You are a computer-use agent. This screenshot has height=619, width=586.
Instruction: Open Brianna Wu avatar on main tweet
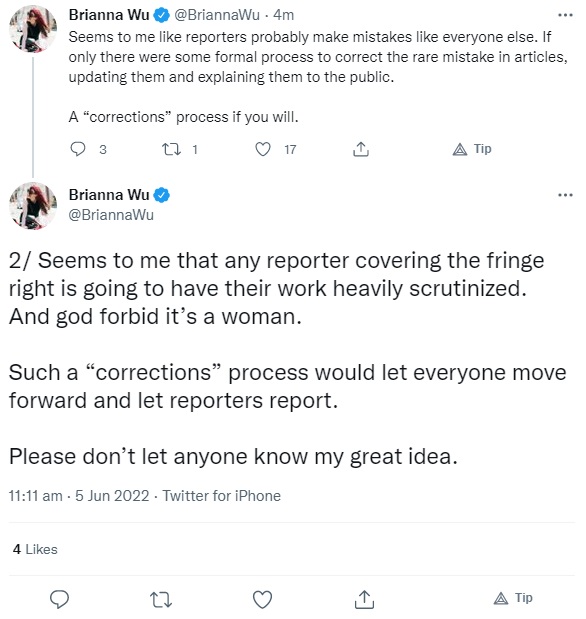click(x=33, y=206)
